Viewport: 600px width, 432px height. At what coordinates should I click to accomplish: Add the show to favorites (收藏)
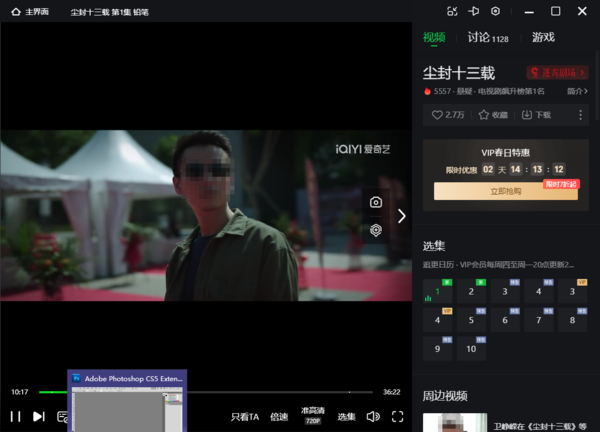(493, 115)
